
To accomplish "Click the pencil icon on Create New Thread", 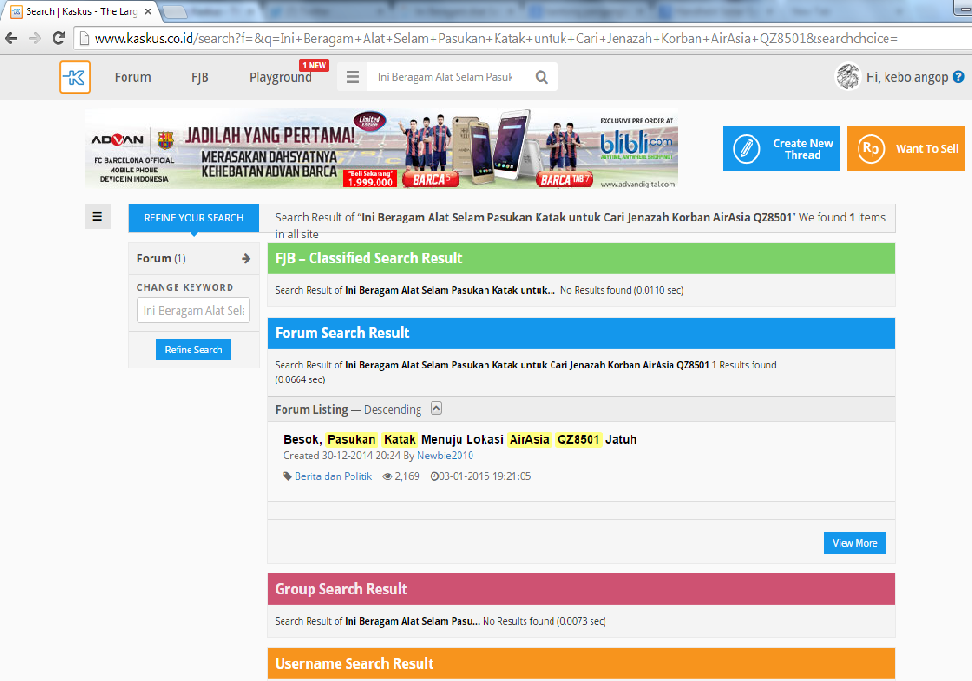I will pos(745,149).
